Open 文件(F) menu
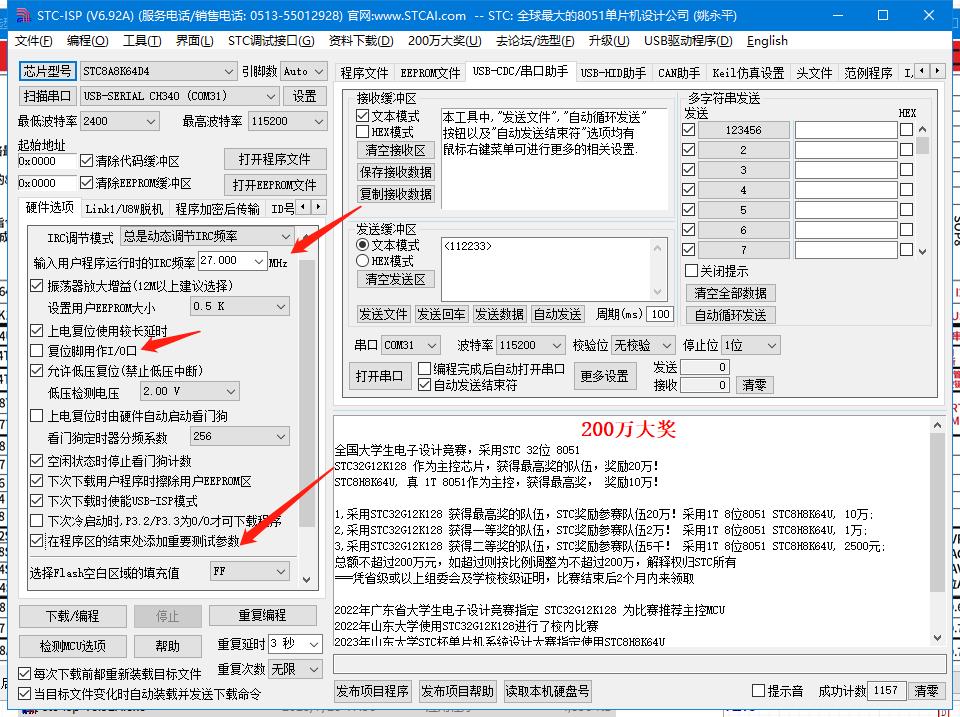The height and width of the screenshot is (717, 960). point(33,41)
